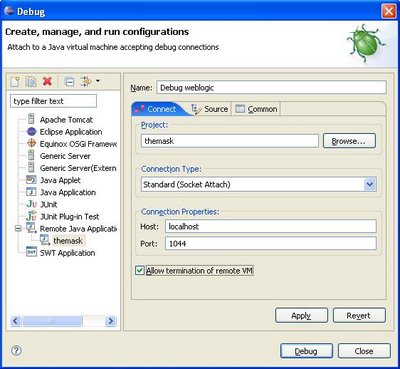Click the Revert button
The height and width of the screenshot is (369, 400).
[359, 315]
